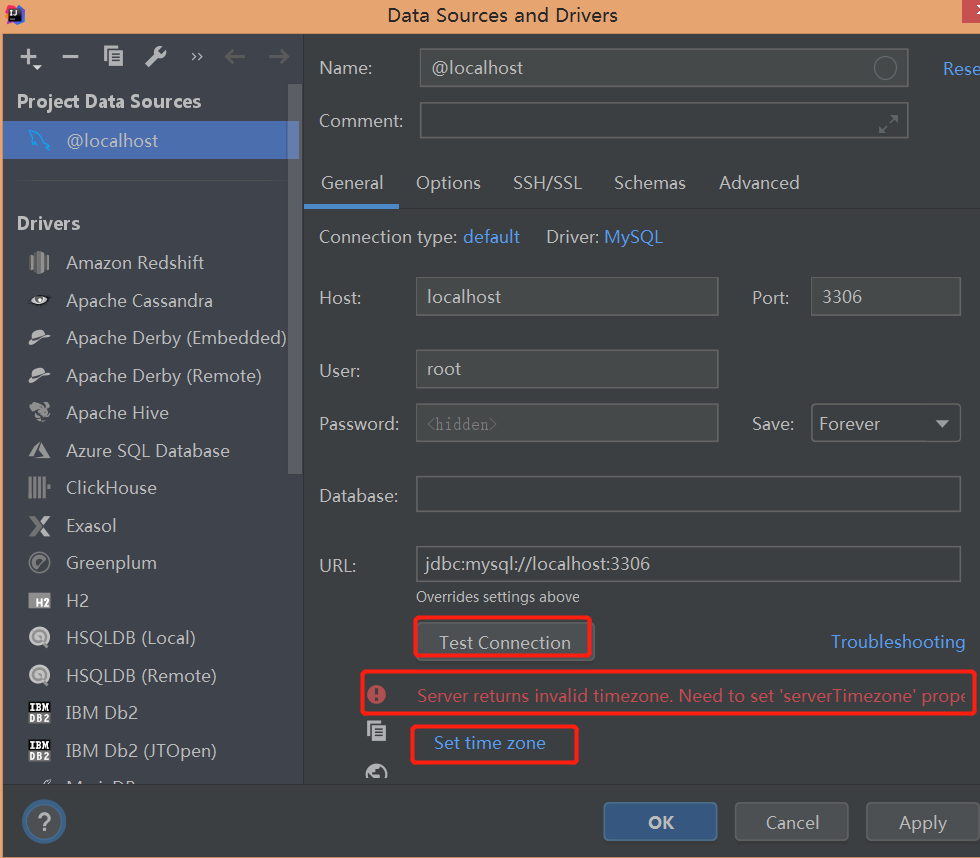This screenshot has height=858, width=980.
Task: Edit the Name field
Action: pos(663,67)
